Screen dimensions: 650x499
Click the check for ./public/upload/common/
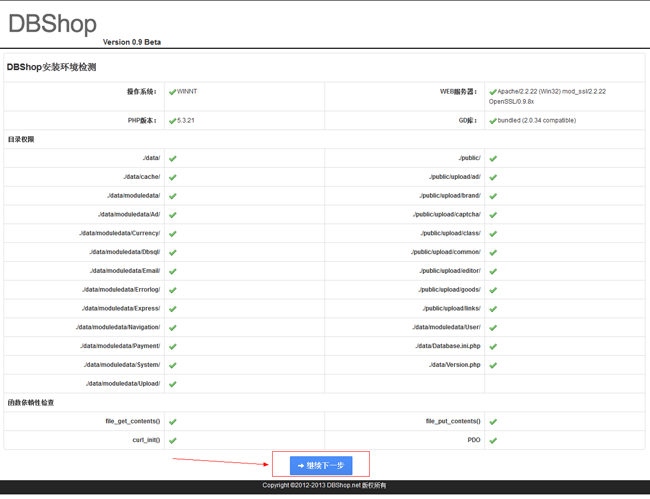[x=493, y=252]
